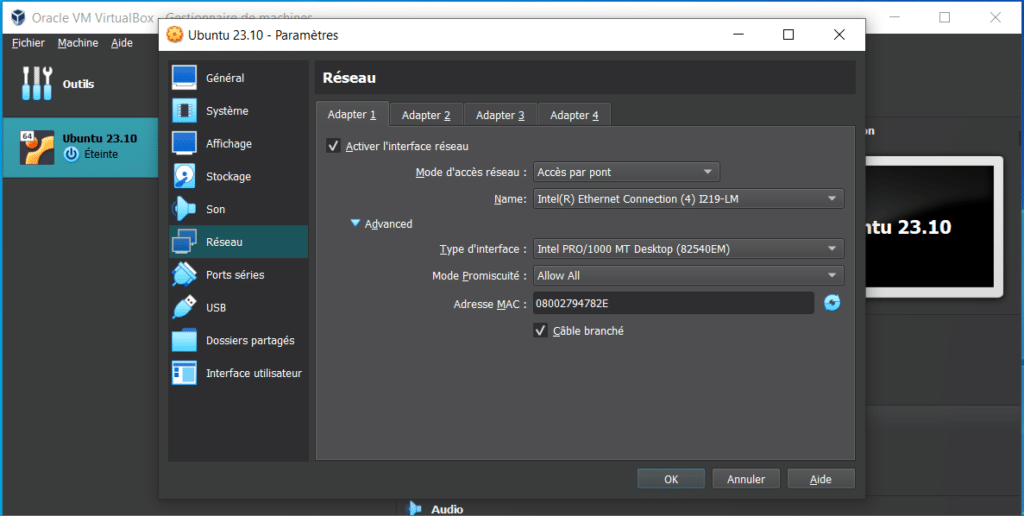Open the Stockage disk icon
1024x516 pixels.
pos(184,176)
